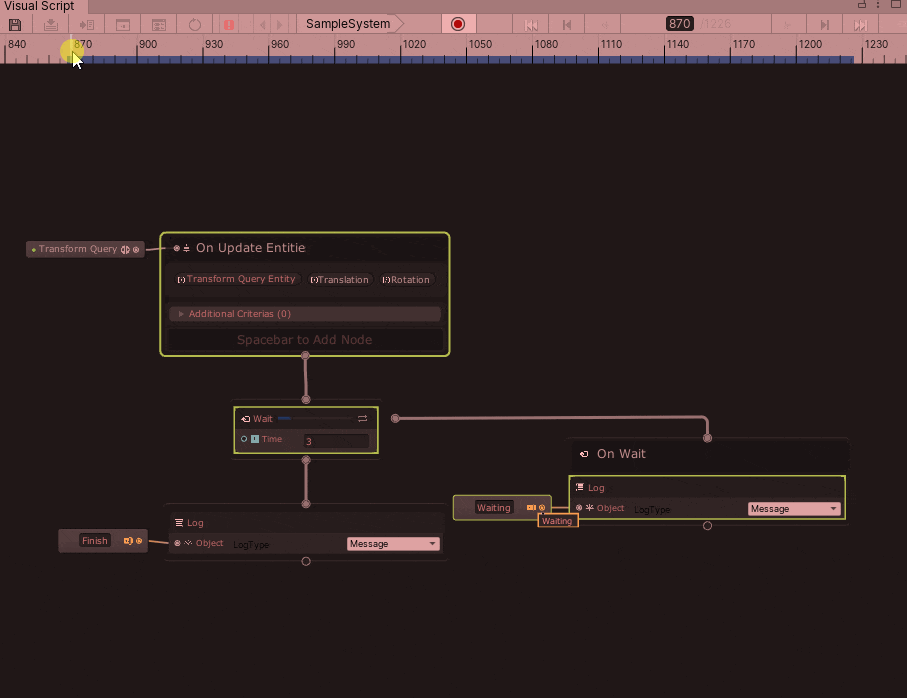Click the On Wait node top port
Image resolution: width=907 pixels, height=698 pixels.
point(707,438)
